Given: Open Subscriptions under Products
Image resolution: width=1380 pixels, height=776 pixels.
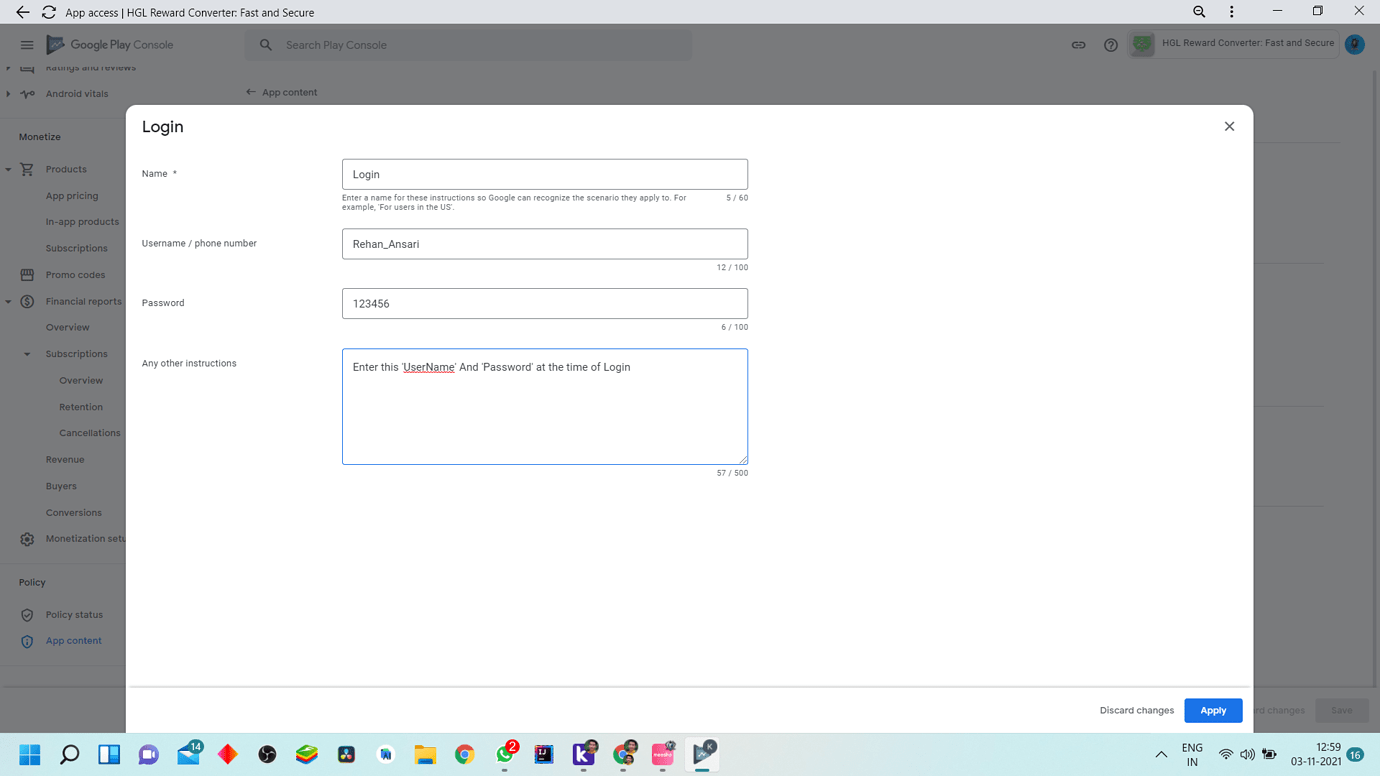Looking at the screenshot, I should click(x=76, y=248).
